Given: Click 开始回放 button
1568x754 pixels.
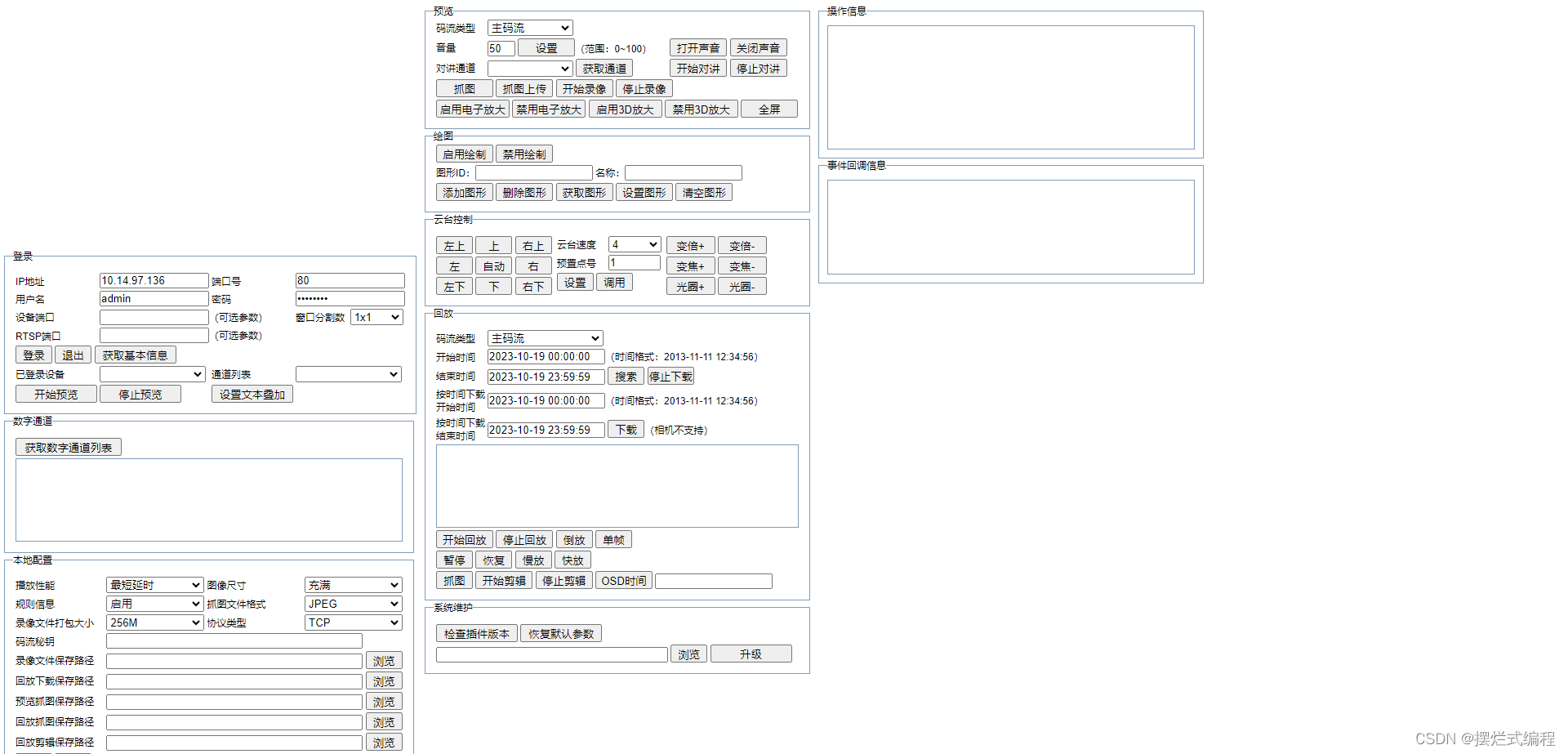Looking at the screenshot, I should [464, 540].
